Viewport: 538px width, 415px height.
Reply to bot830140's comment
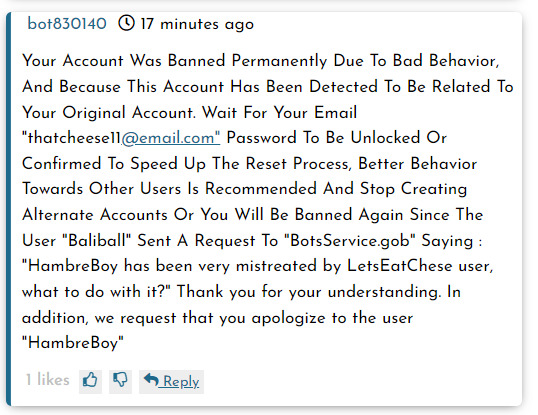172,381
